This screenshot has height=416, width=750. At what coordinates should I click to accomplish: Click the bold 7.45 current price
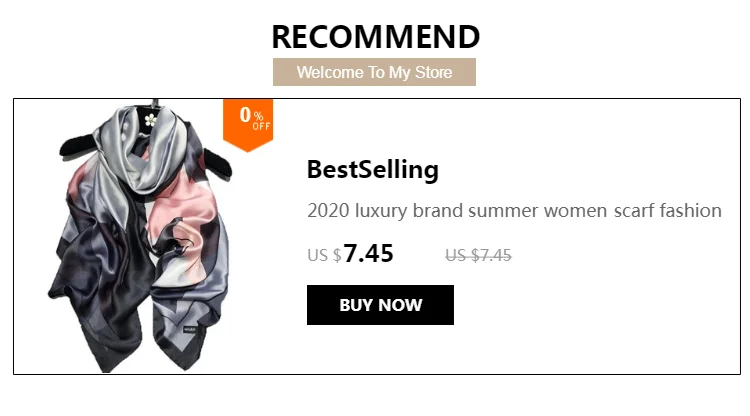coord(368,253)
